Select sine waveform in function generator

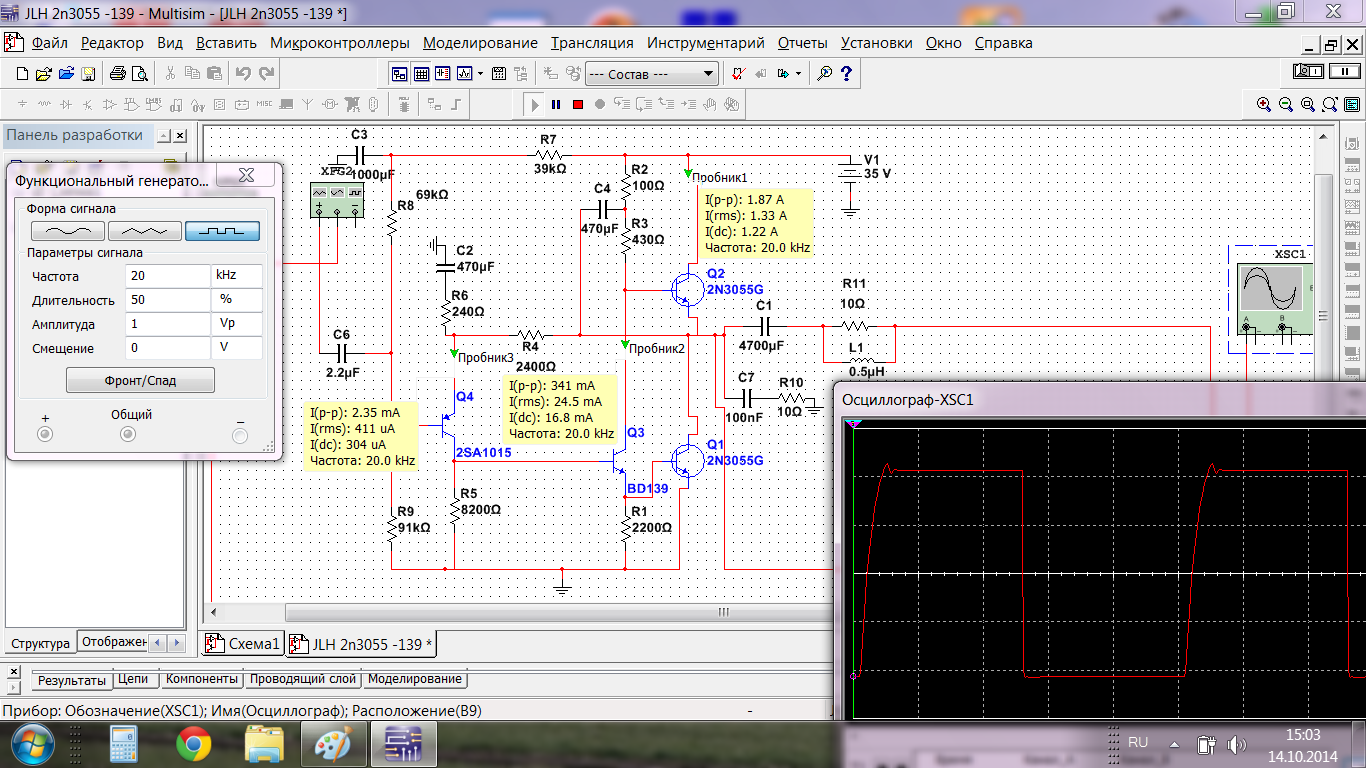(68, 230)
